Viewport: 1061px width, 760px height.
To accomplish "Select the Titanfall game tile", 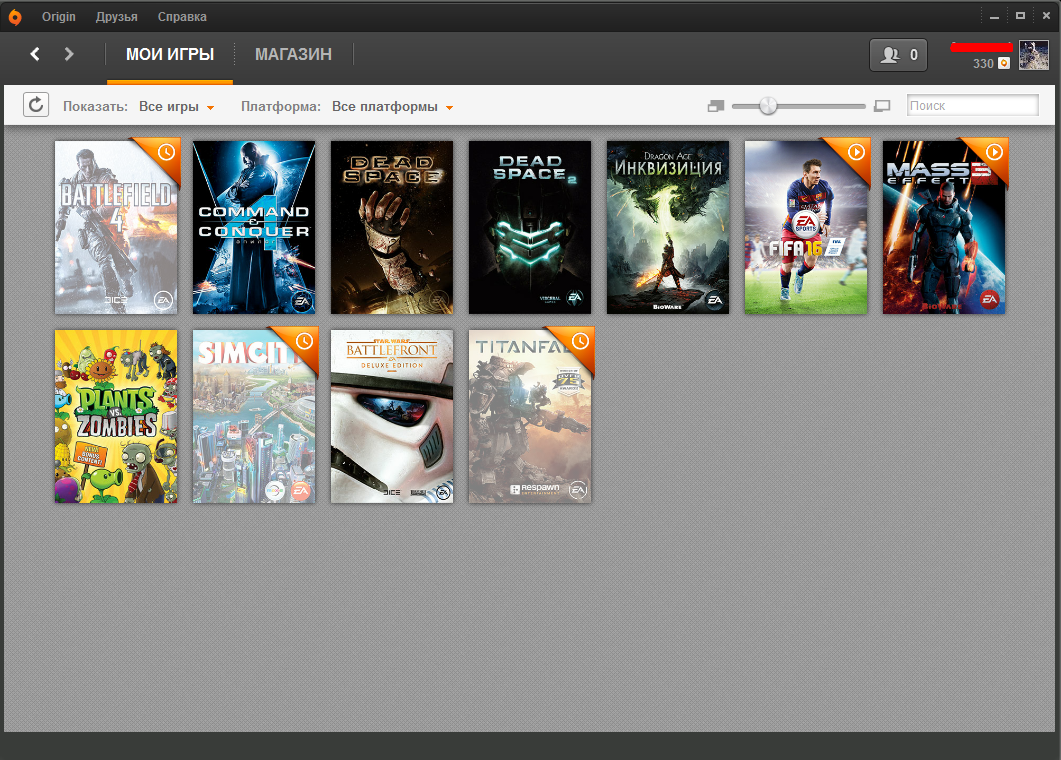I will coord(530,416).
